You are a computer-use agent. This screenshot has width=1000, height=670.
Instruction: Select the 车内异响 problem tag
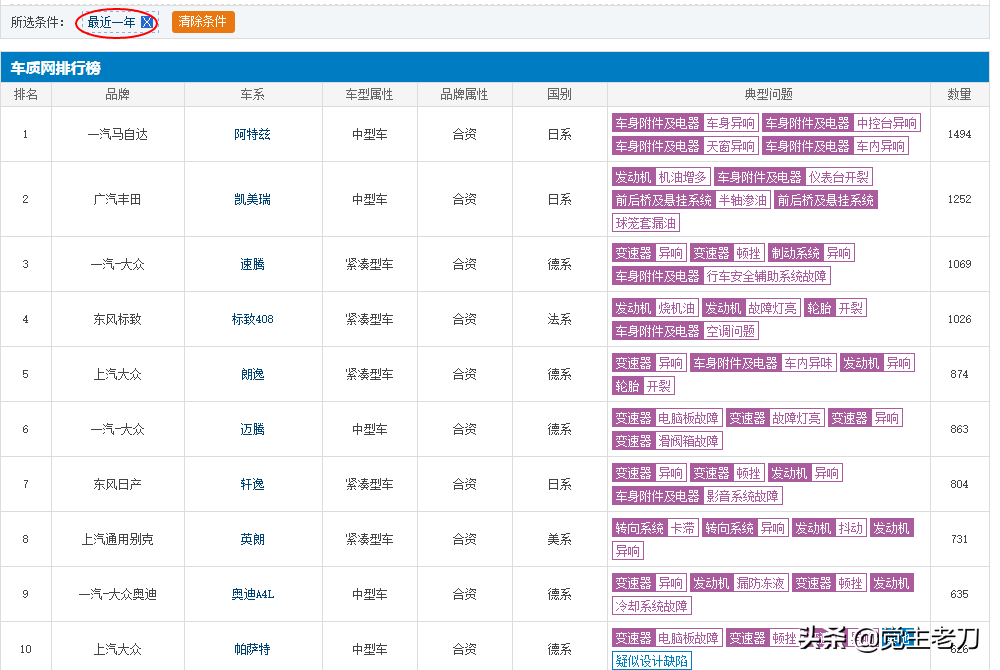880,146
